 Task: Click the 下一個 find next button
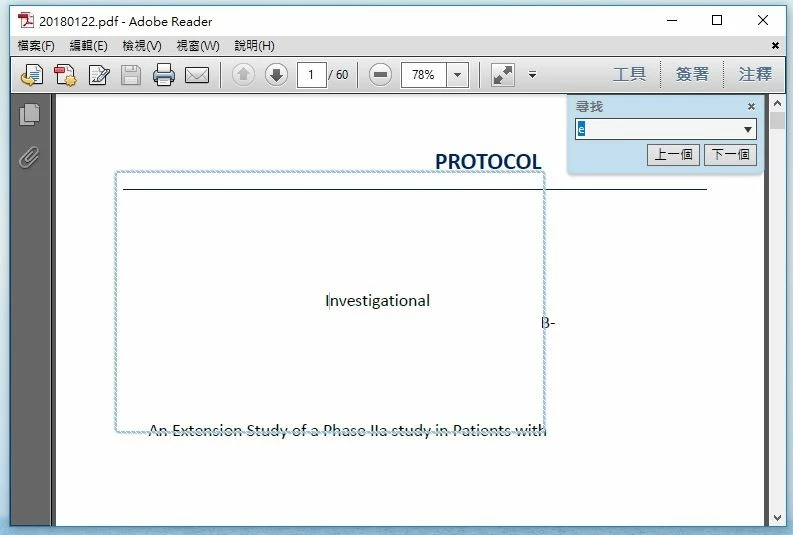(730, 154)
